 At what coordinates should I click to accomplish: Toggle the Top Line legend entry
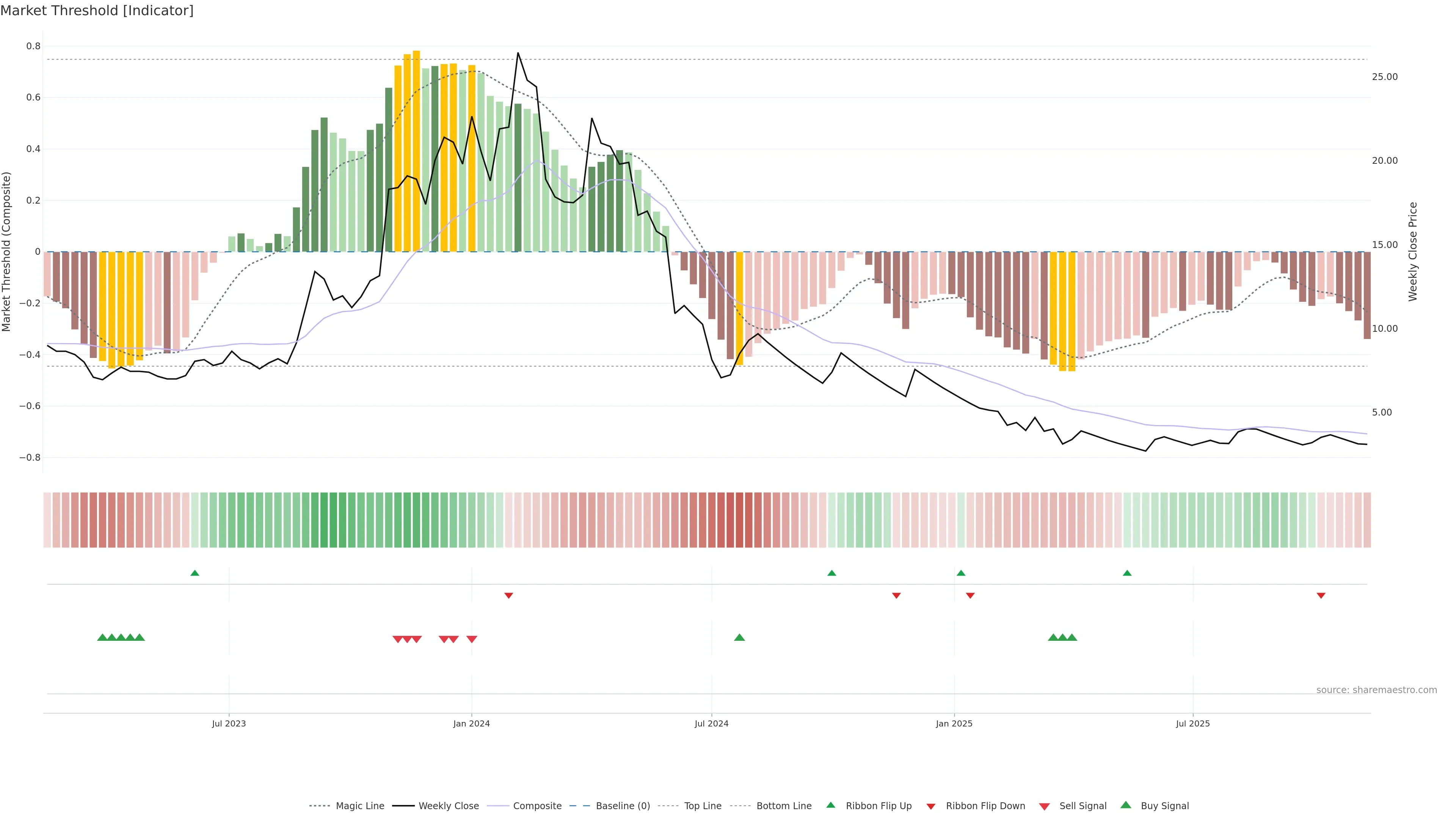(703, 806)
